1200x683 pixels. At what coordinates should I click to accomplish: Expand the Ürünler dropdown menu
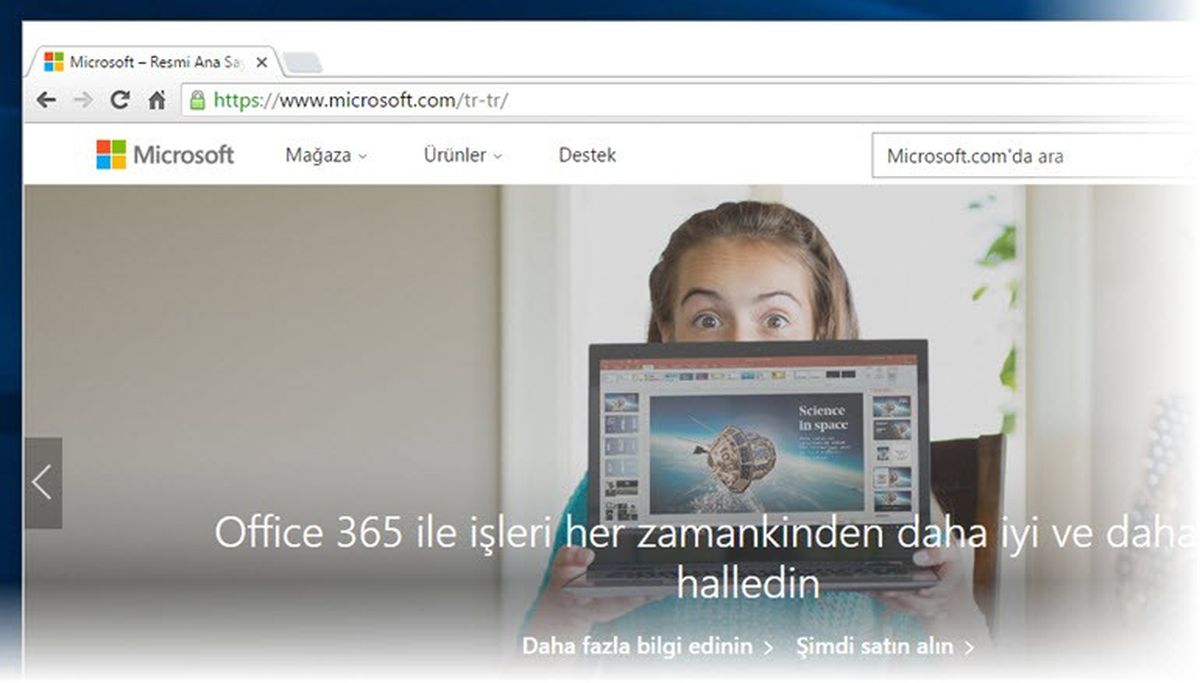click(462, 155)
